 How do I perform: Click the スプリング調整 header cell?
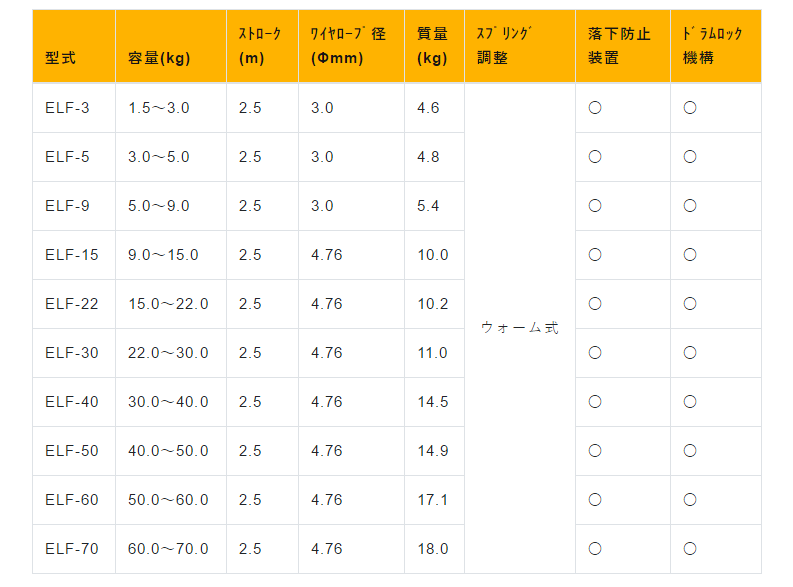[x=520, y=46]
